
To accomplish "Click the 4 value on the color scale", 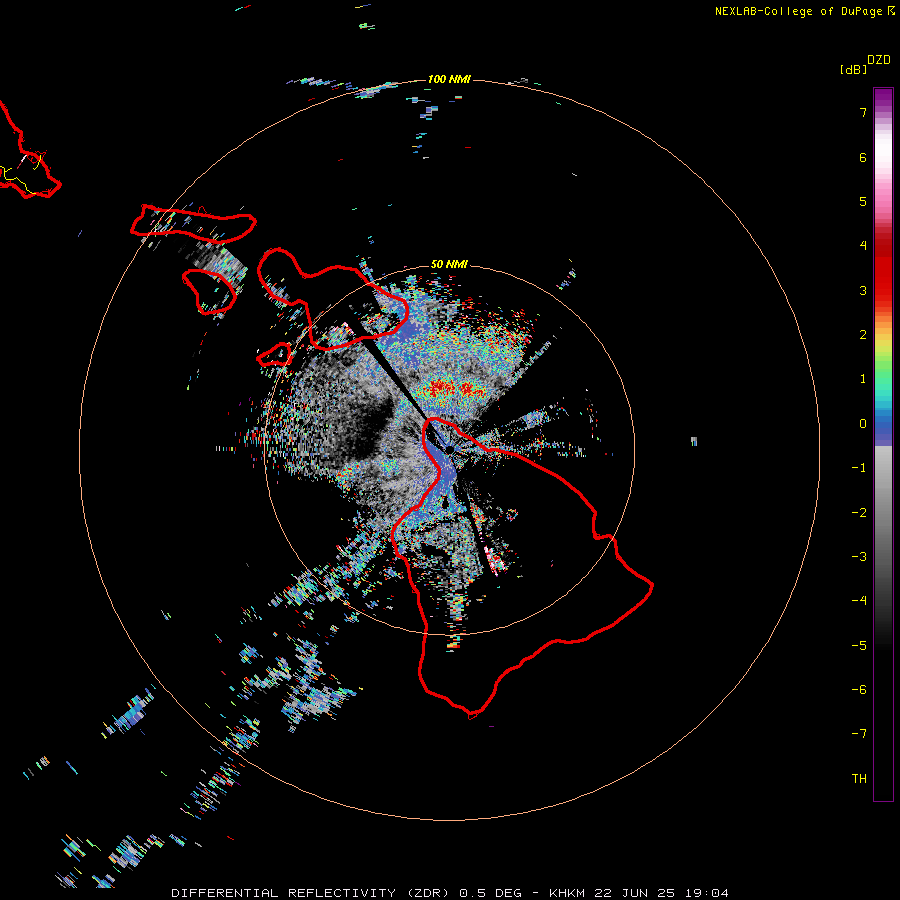I will click(x=863, y=246).
